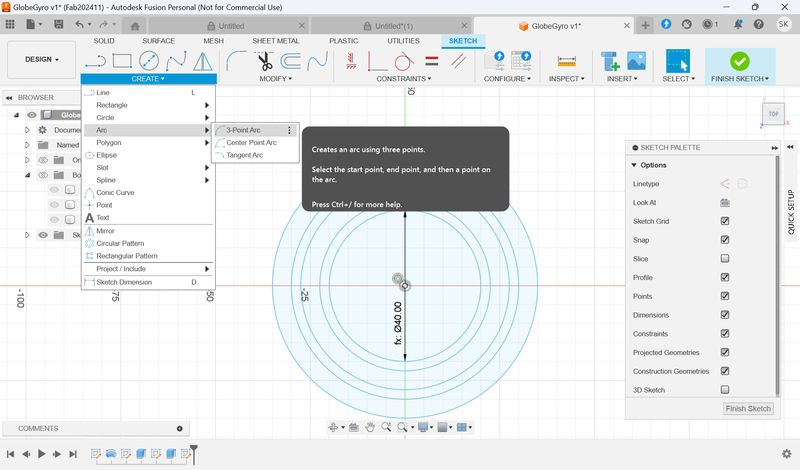This screenshot has width=800, height=470.
Task: Choose Tangent Arc from submenu
Action: [245, 155]
